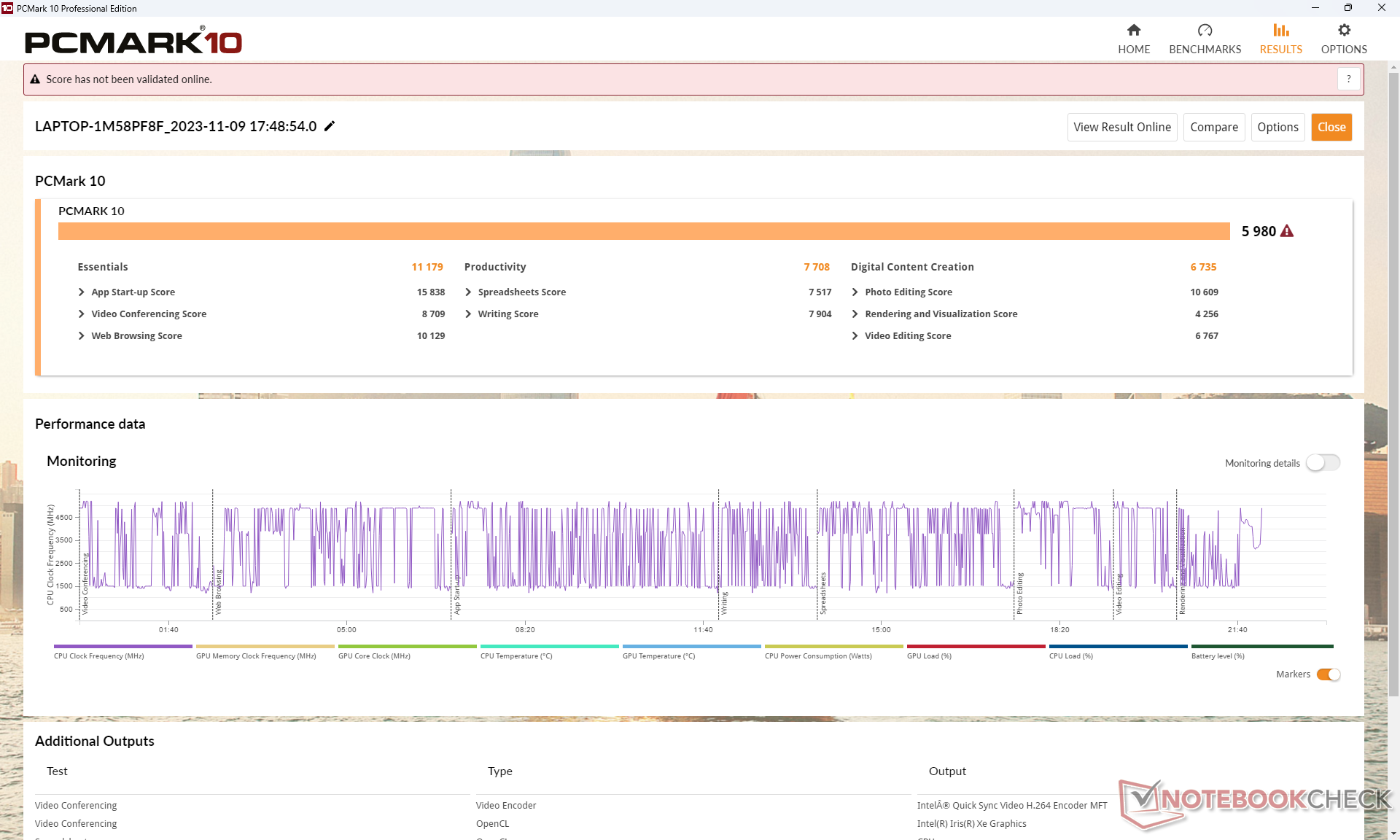1400x840 pixels.
Task: Click the Results bar chart icon
Action: coord(1280,30)
